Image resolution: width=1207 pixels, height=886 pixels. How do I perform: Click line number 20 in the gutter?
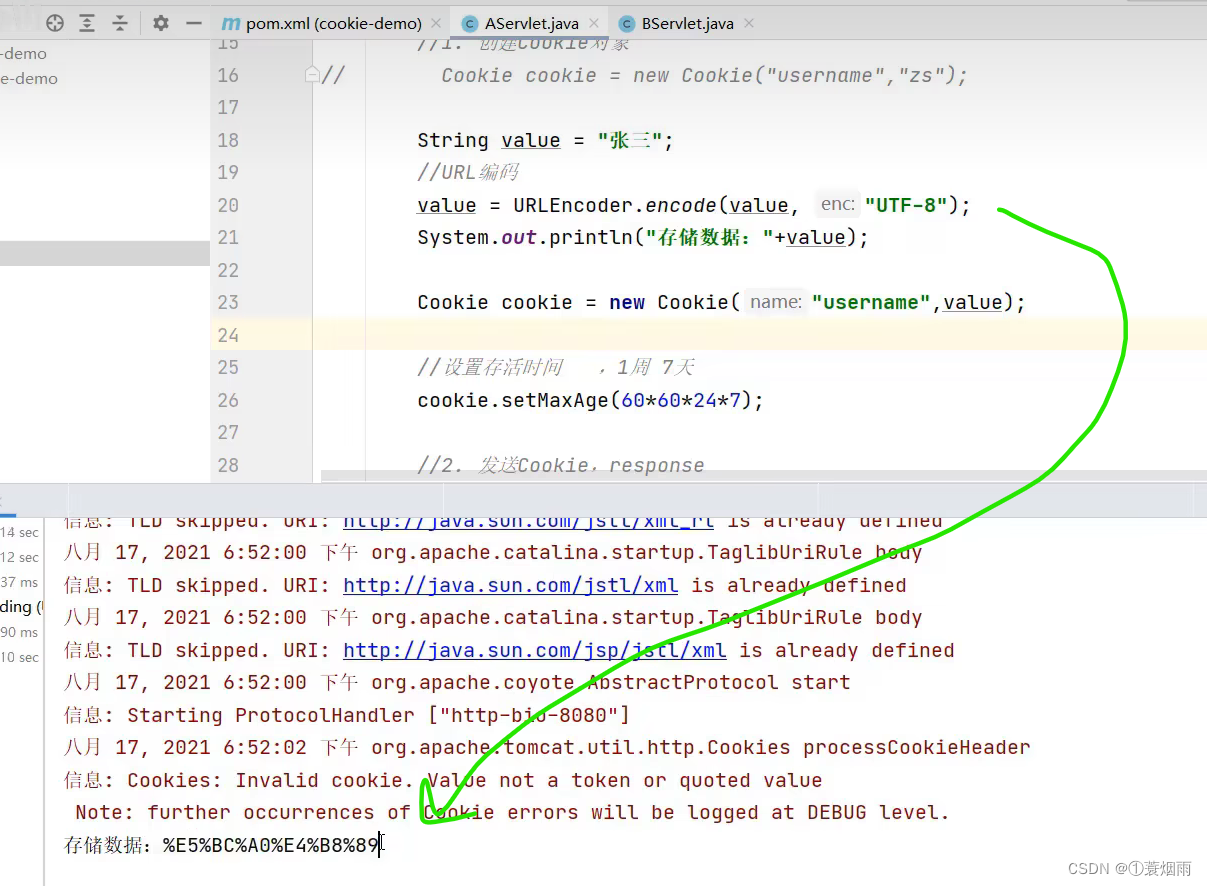tap(228, 205)
